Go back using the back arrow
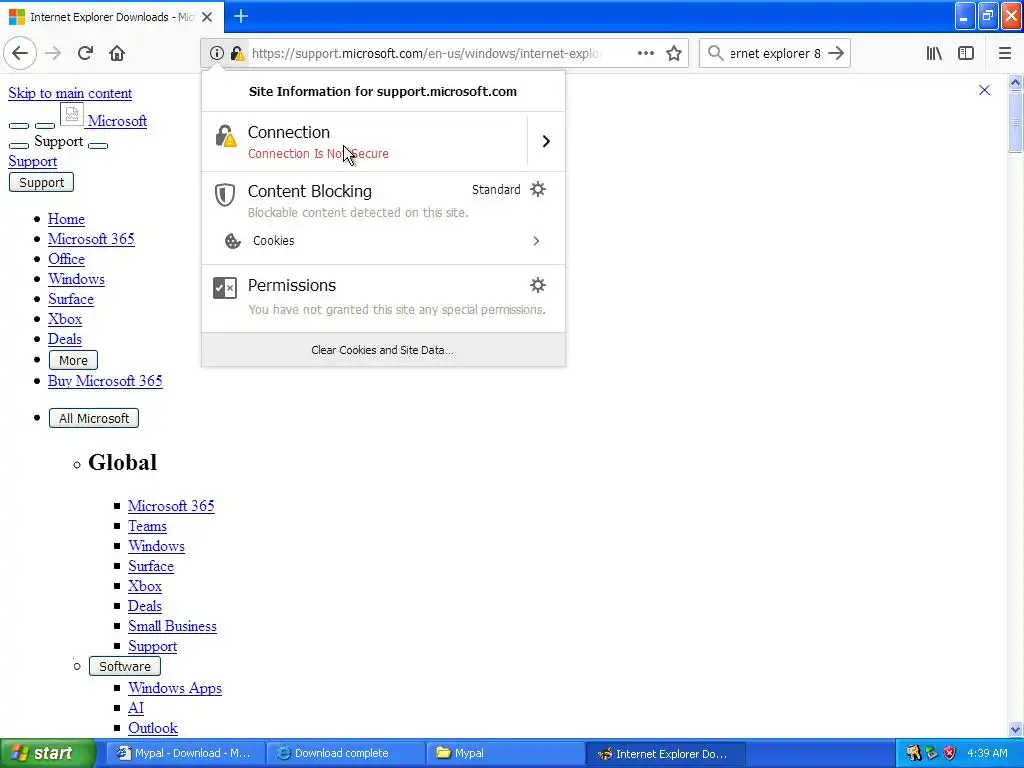Image resolution: width=1024 pixels, height=768 pixels. [20, 53]
